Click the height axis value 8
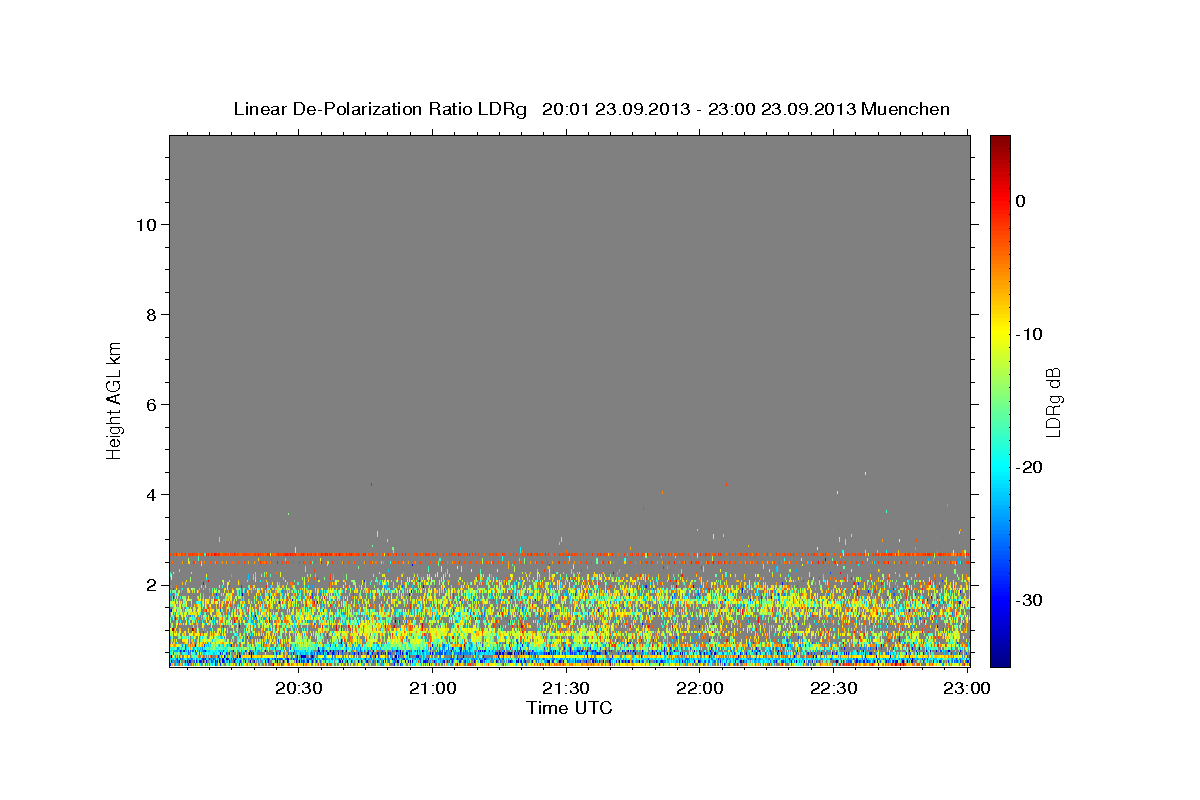 pos(152,315)
